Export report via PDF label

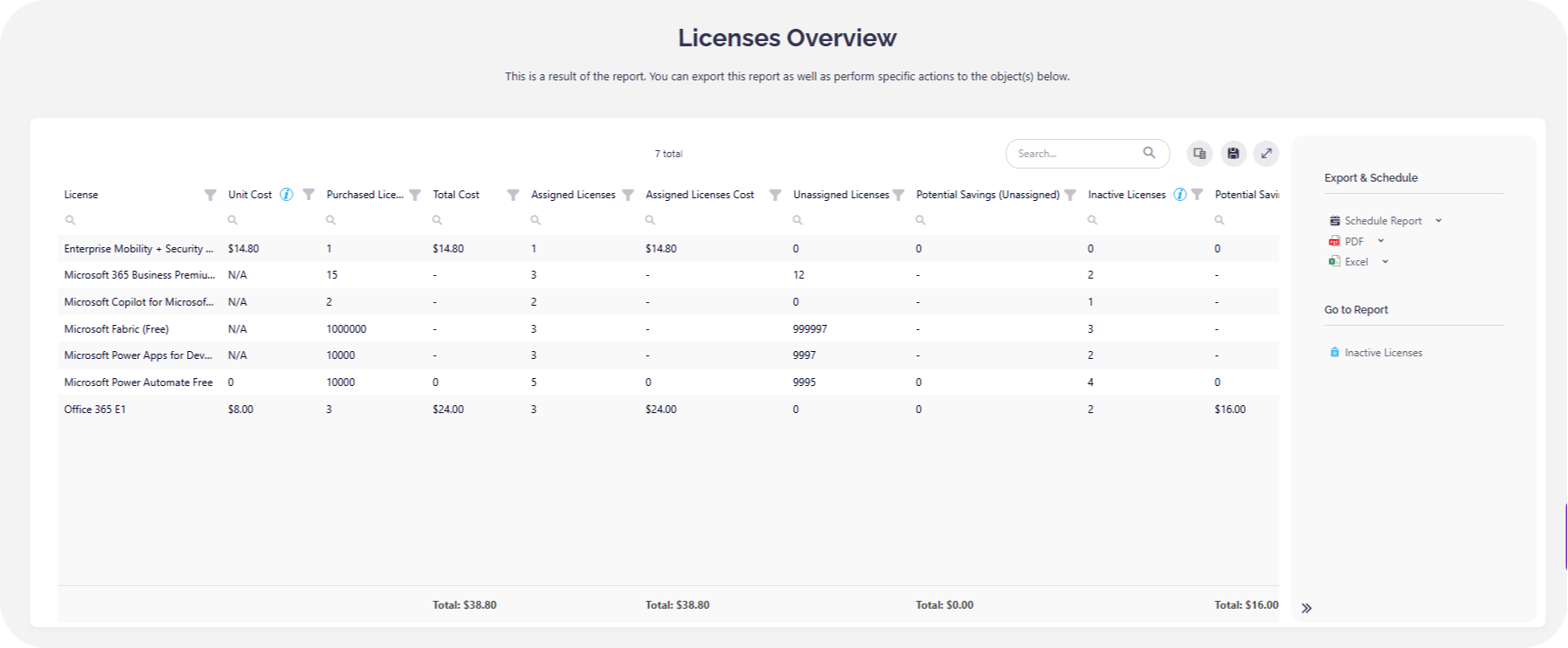1354,241
